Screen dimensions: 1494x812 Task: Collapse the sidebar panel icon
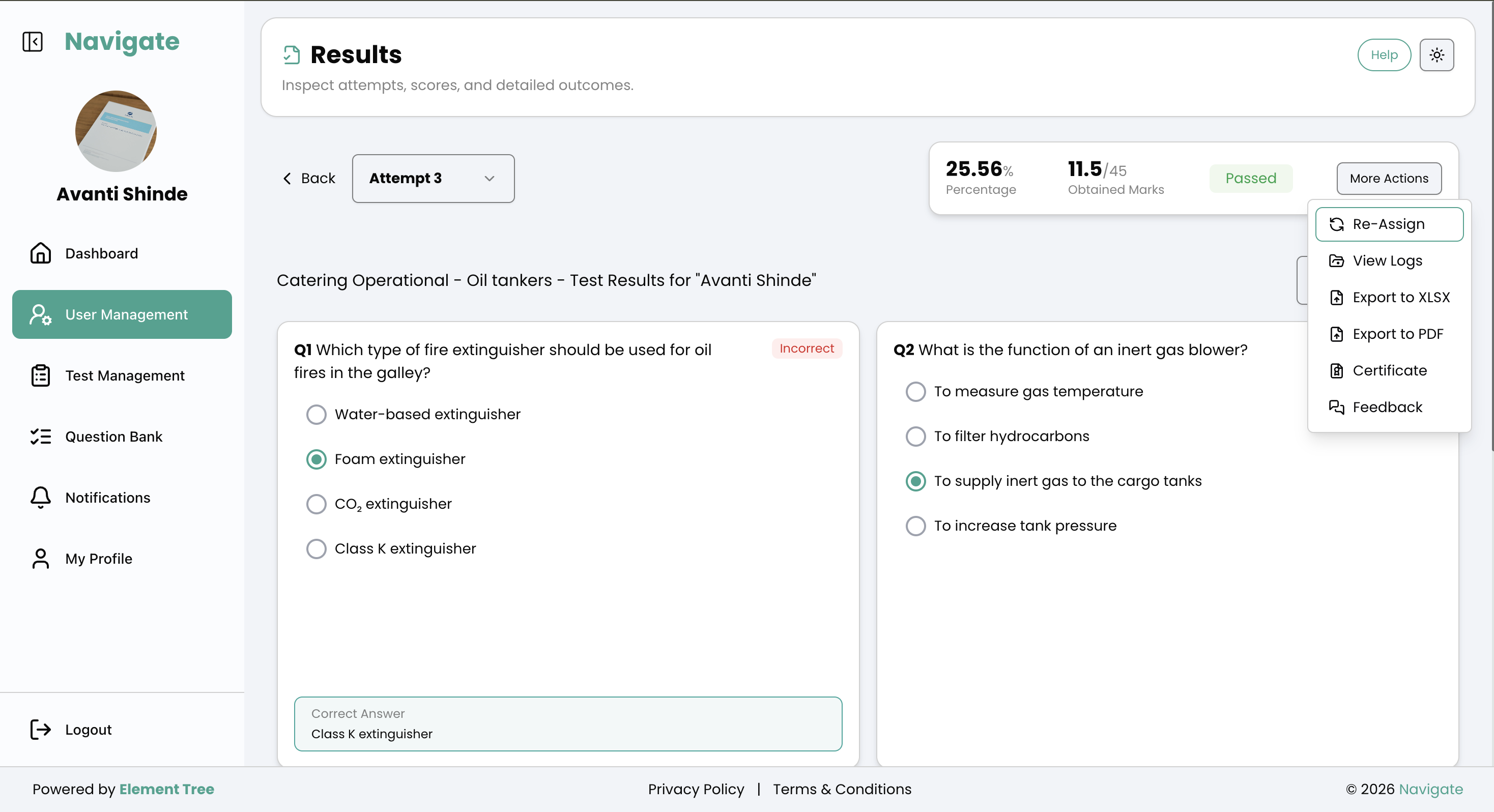point(33,42)
